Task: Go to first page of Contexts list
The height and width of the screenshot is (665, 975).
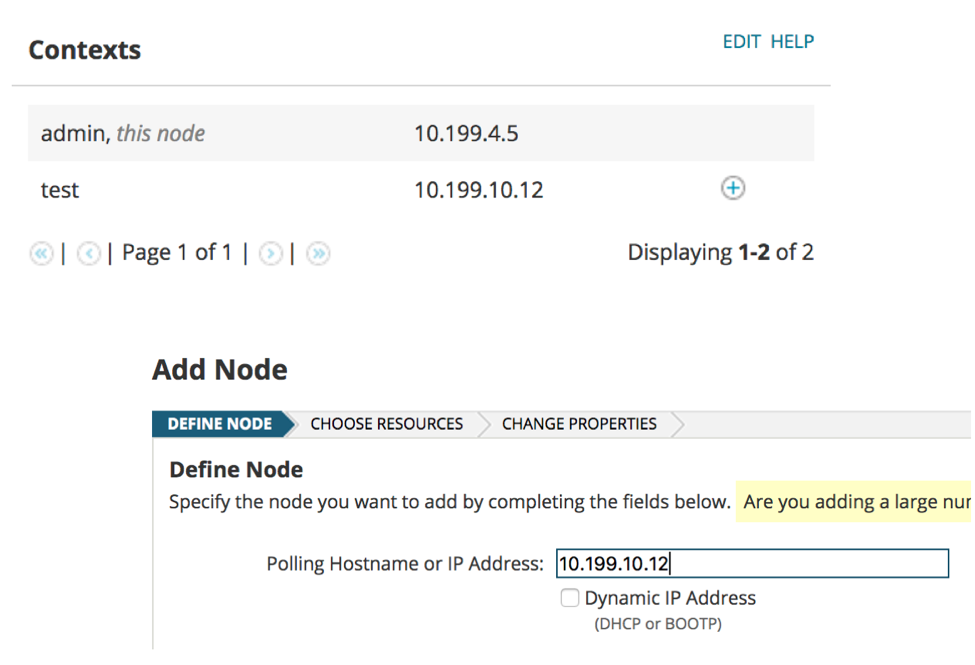Action: coord(41,253)
